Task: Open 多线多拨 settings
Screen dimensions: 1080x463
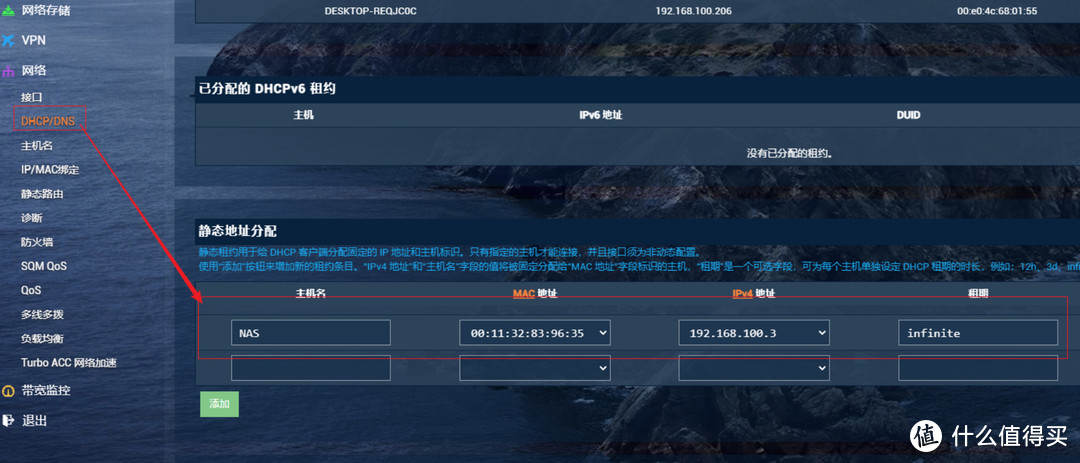Action: point(42,314)
